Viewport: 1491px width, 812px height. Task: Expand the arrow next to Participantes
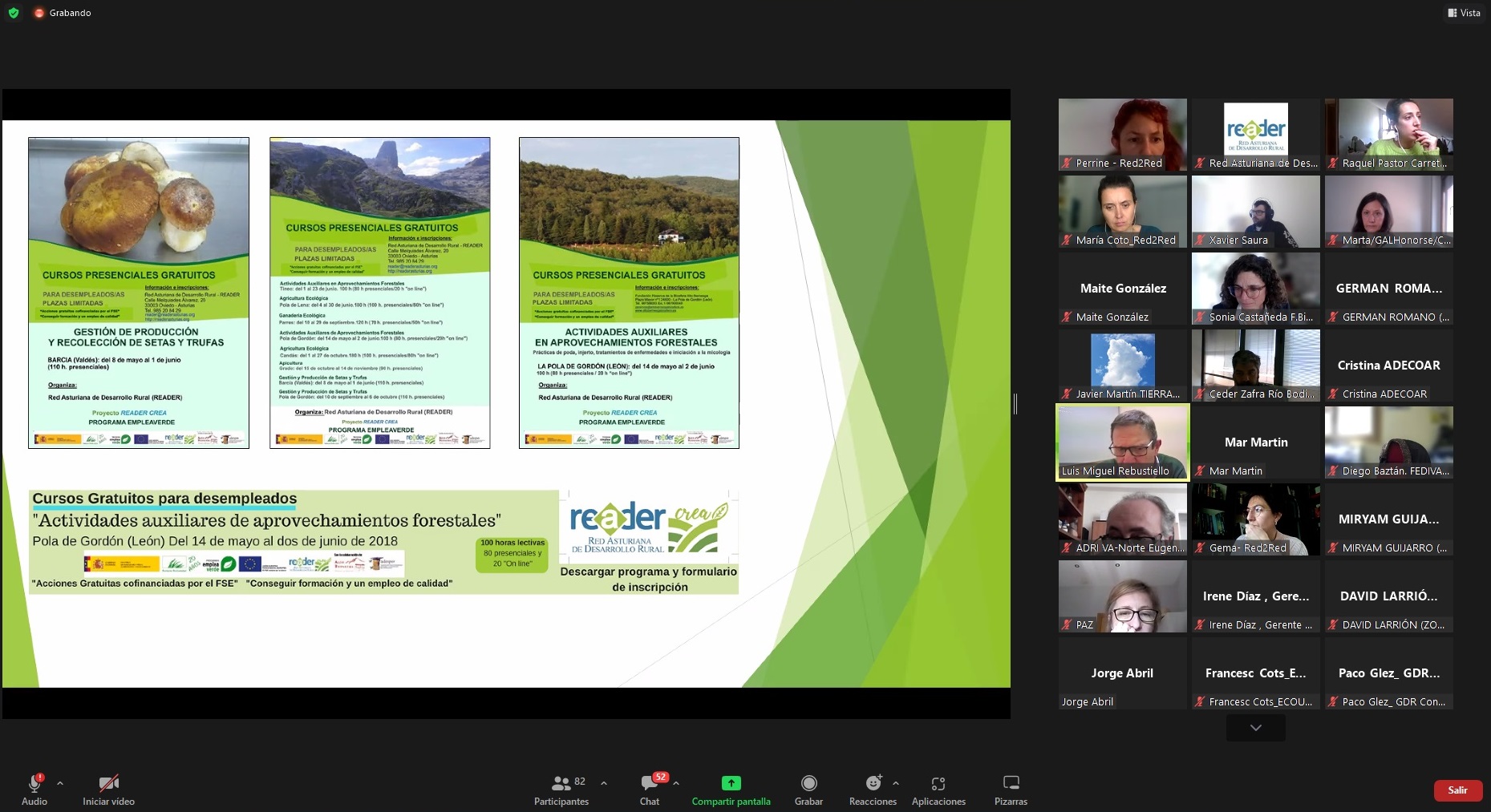[x=604, y=783]
